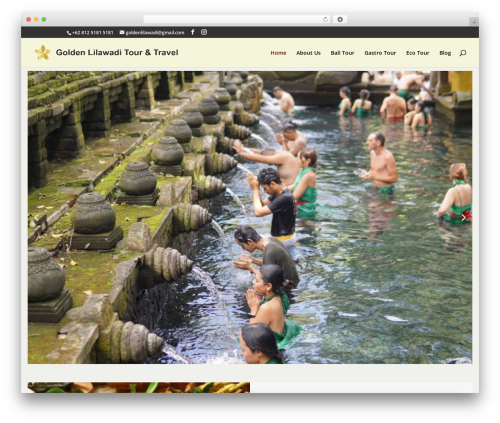Open the Eco Tour menu
The height and width of the screenshot is (423, 500).
point(418,53)
